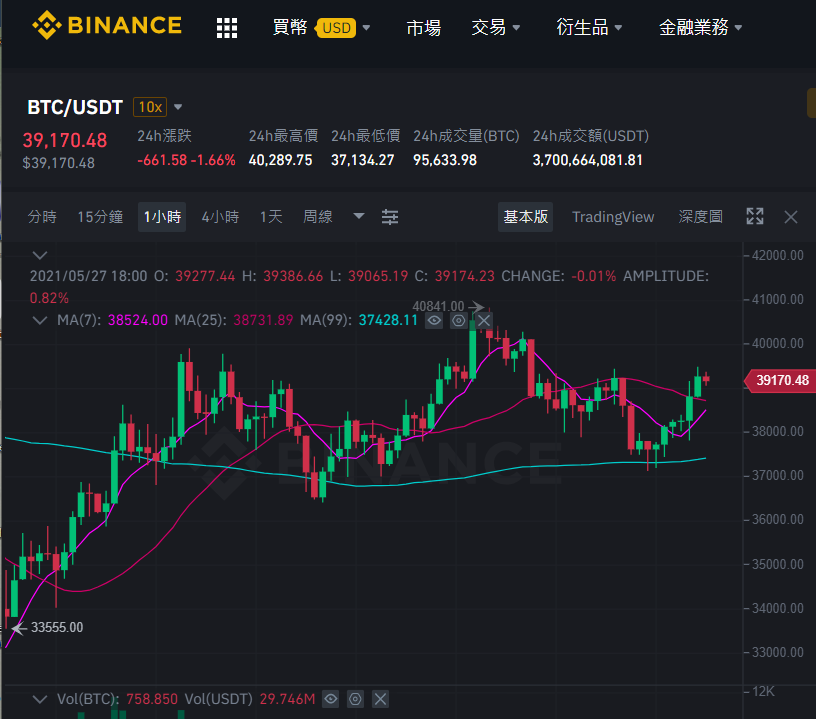Open the 市場 page link
The height and width of the screenshot is (719, 816).
click(424, 28)
